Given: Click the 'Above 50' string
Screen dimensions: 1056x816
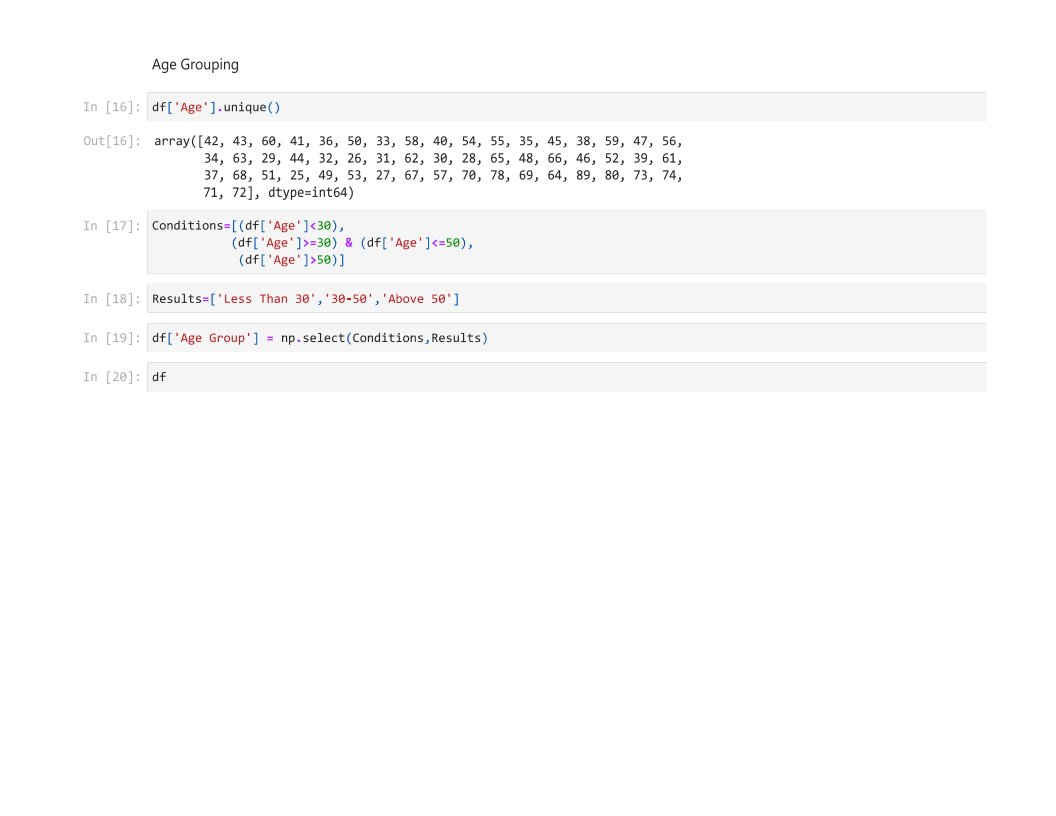Looking at the screenshot, I should point(417,299).
